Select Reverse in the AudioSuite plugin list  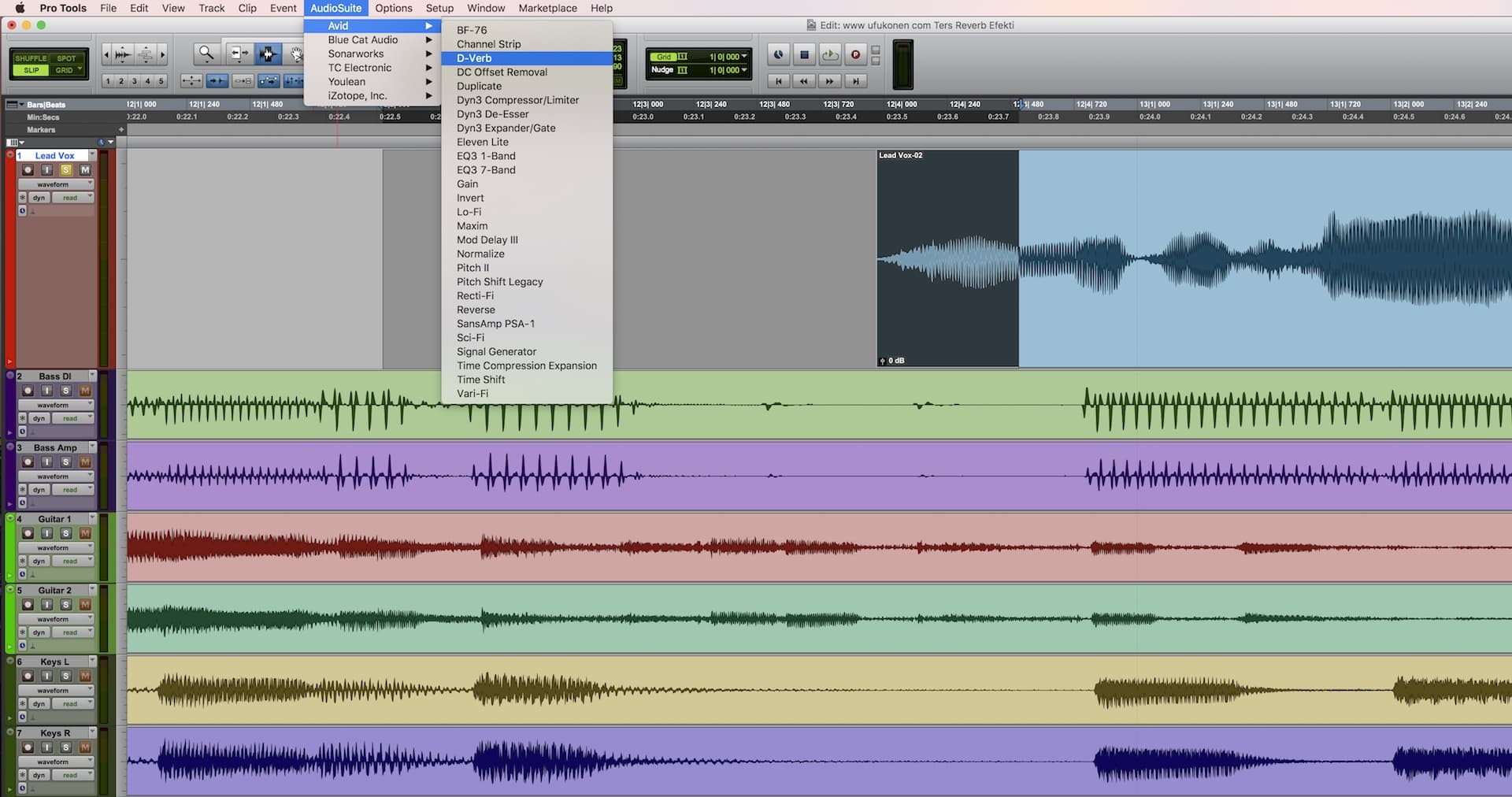pyautogui.click(x=476, y=310)
